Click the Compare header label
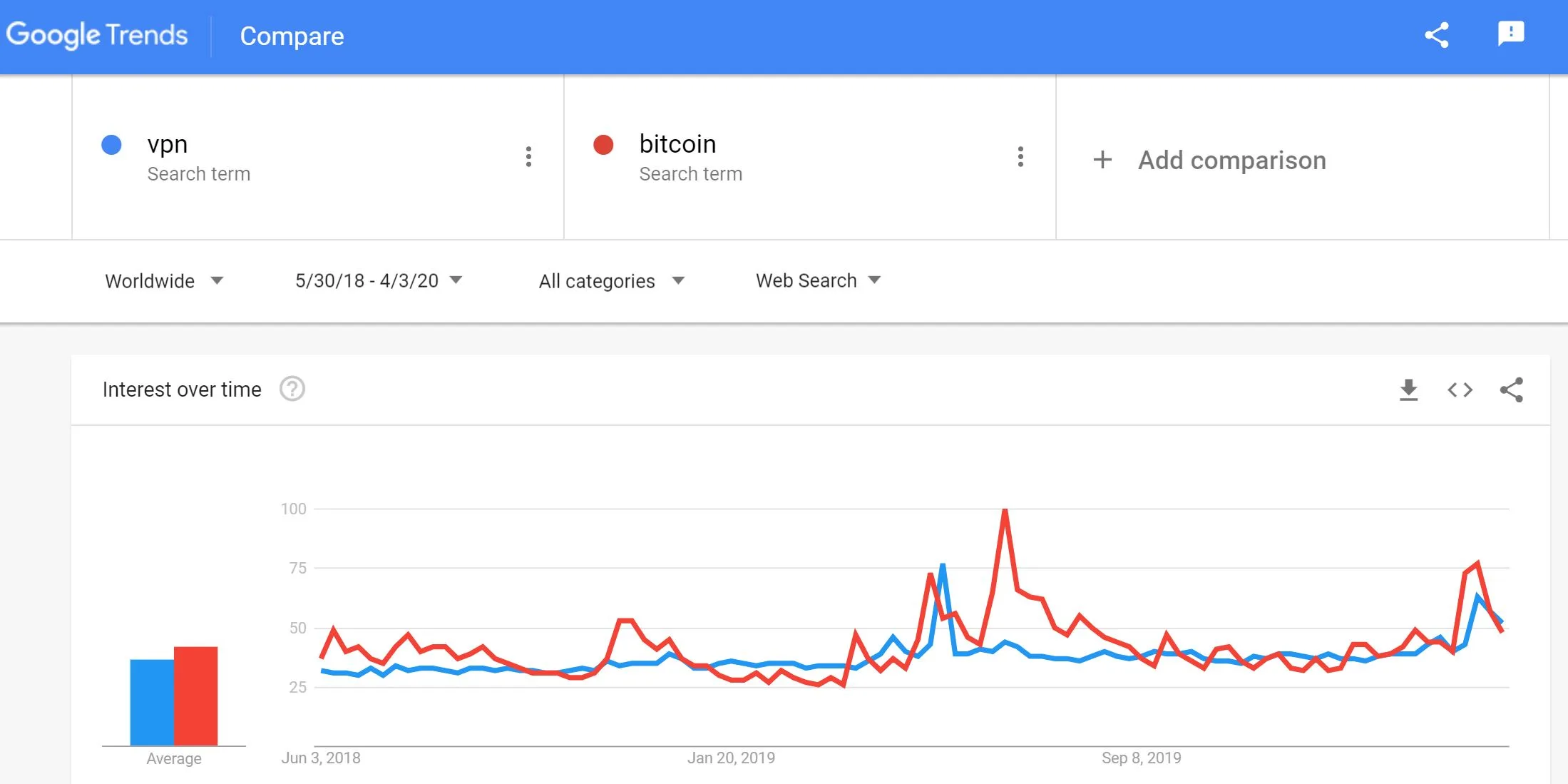 point(292,36)
